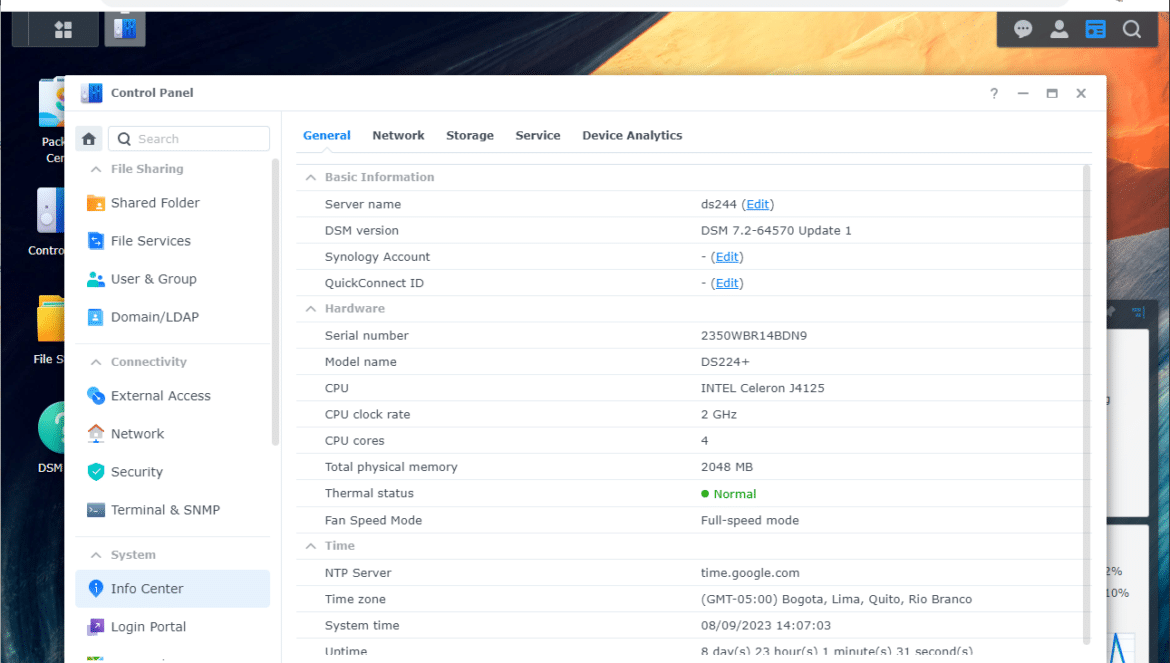The height and width of the screenshot is (663, 1170).
Task: Click the Network house icon in sidebar
Action: [x=96, y=433]
